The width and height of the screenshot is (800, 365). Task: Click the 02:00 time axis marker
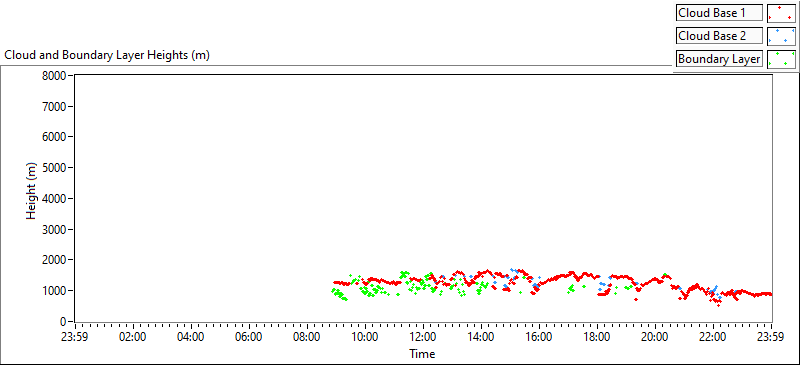pyautogui.click(x=133, y=336)
